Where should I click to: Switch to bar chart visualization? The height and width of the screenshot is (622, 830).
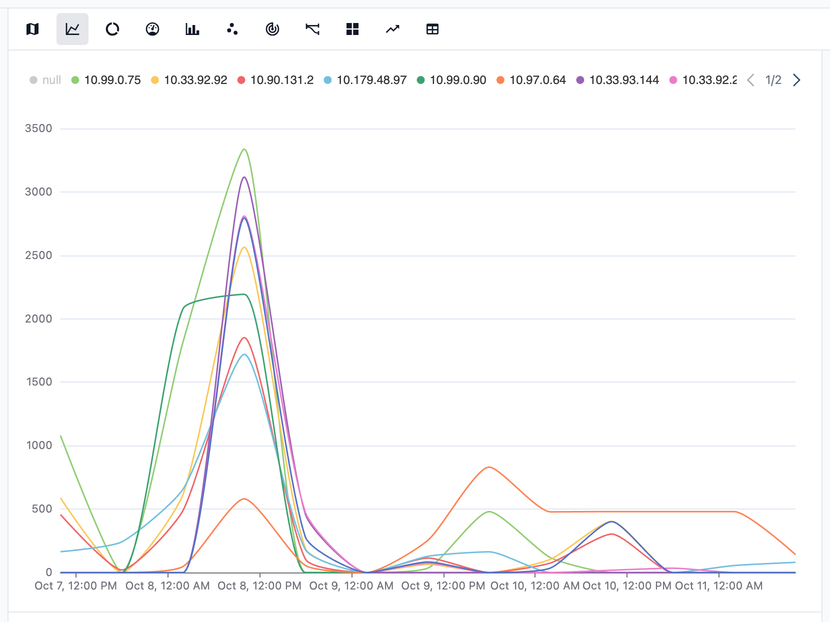pos(192,29)
